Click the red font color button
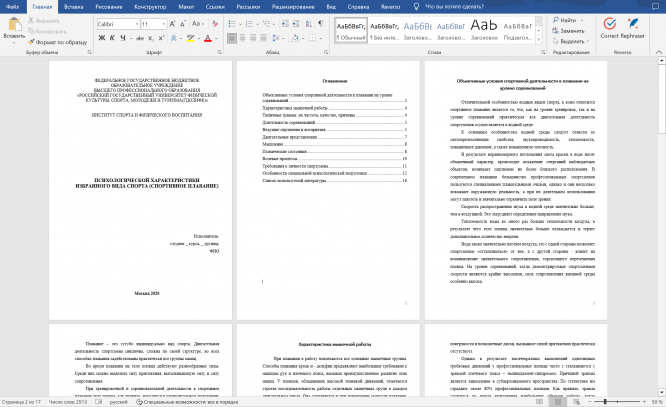The width and height of the screenshot is (666, 407). coord(208,38)
